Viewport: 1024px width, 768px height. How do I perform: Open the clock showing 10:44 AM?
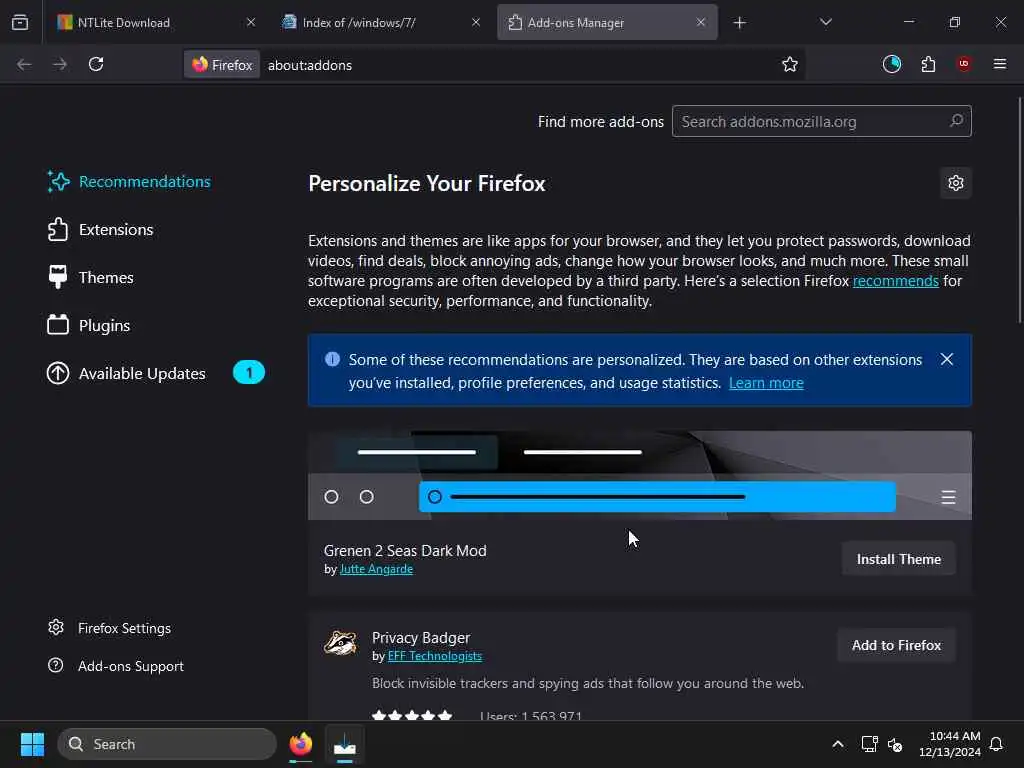pyautogui.click(x=949, y=744)
